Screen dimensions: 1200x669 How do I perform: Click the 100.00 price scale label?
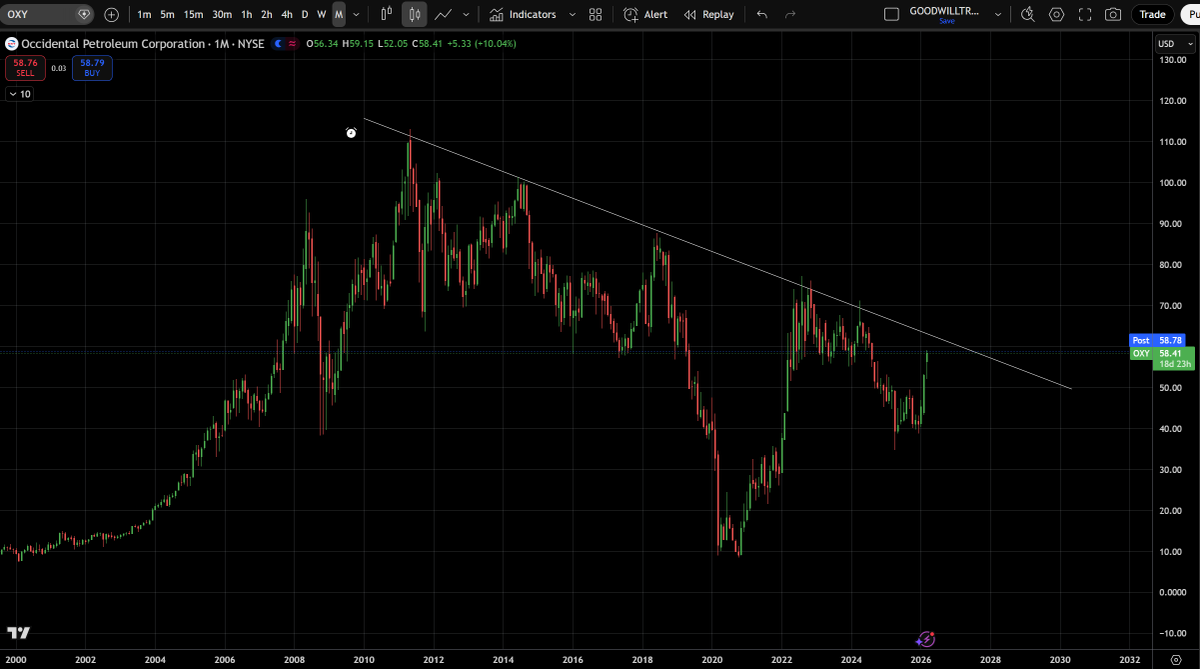(1173, 183)
